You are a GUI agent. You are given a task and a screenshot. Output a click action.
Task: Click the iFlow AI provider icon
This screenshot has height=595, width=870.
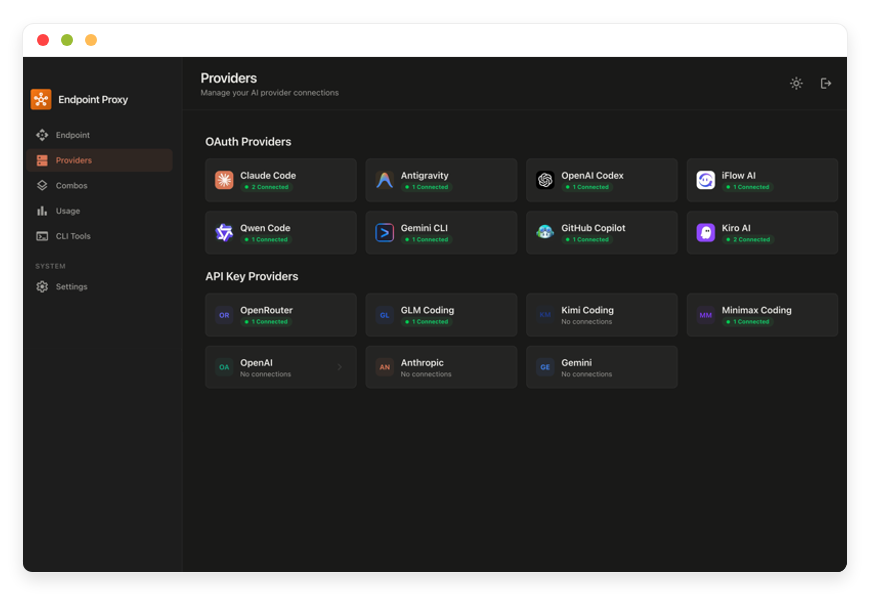706,180
